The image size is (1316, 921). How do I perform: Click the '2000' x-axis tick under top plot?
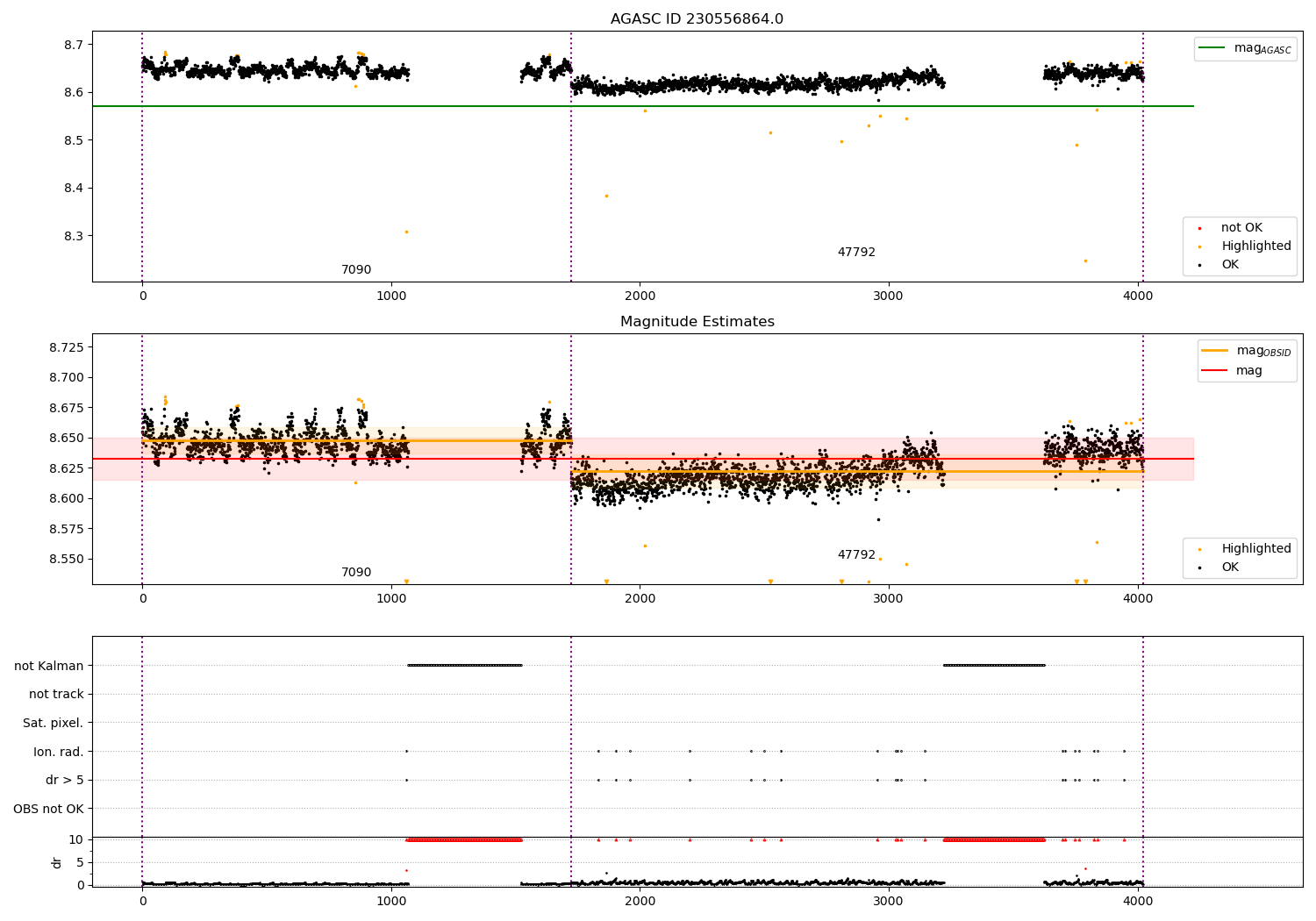point(640,296)
